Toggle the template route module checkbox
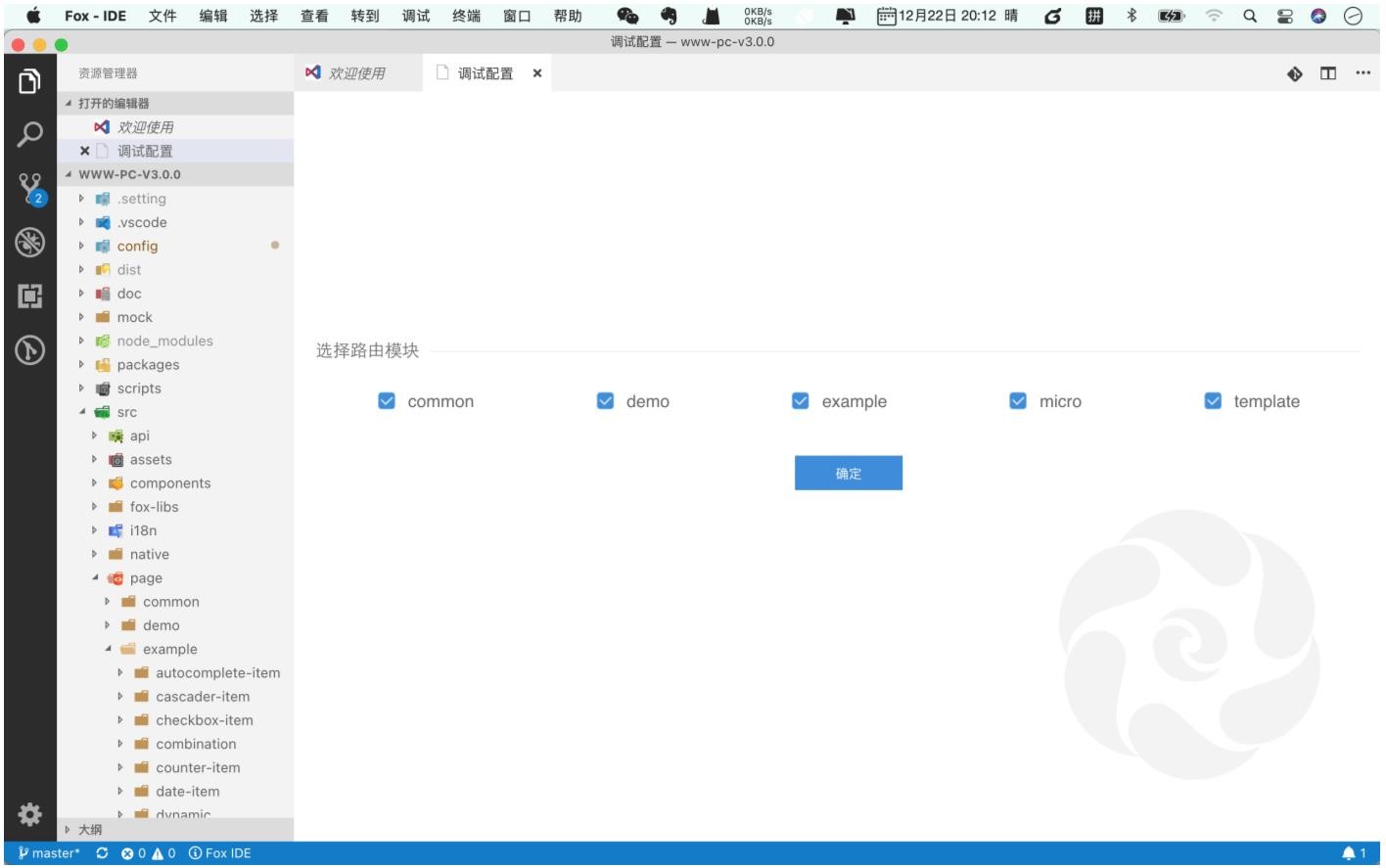The width and height of the screenshot is (1386, 868). (x=1213, y=401)
